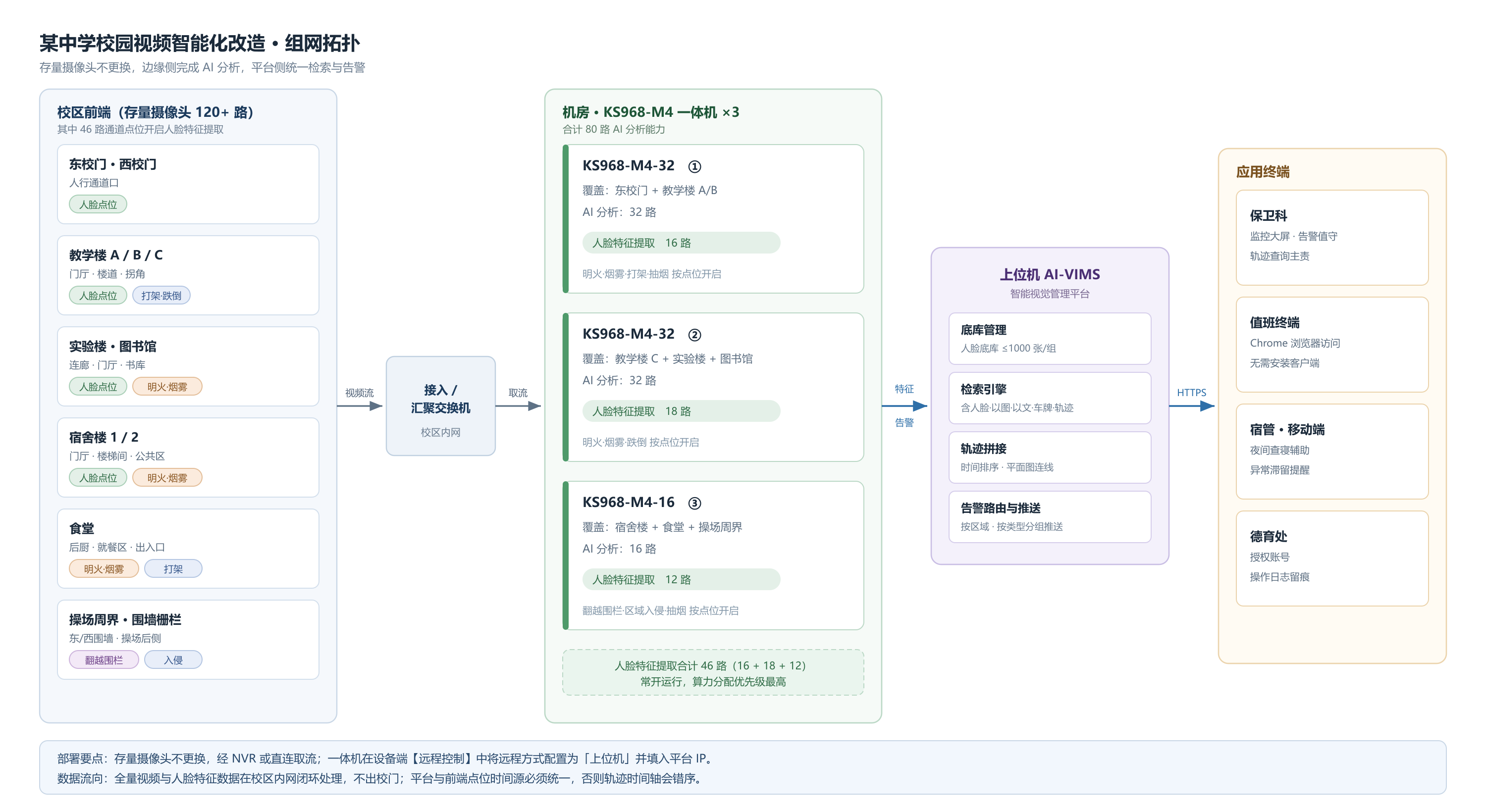Open the 底库管理 module box
This screenshot has height=812, width=1486.
pos(1050,339)
